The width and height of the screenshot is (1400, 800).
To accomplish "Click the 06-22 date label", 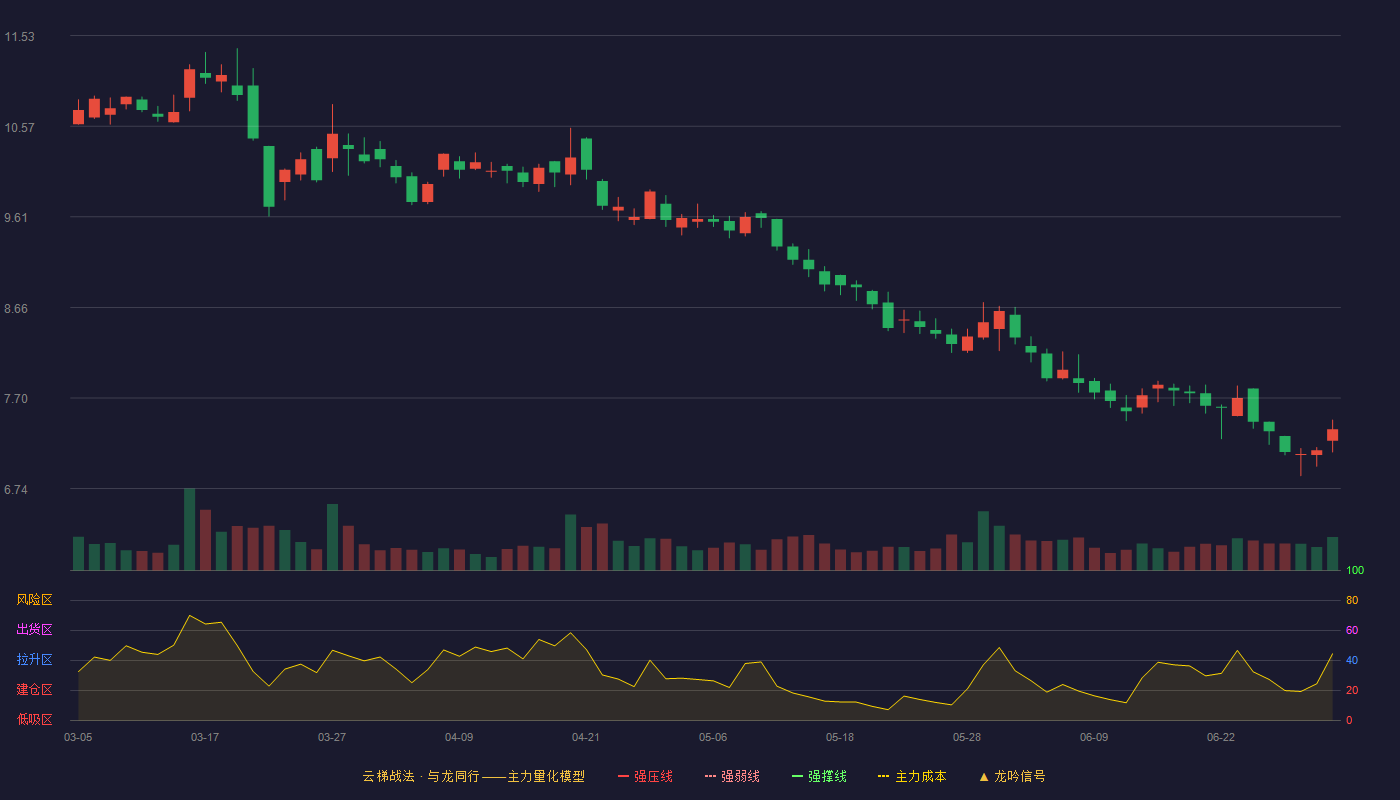I will pos(1221,737).
